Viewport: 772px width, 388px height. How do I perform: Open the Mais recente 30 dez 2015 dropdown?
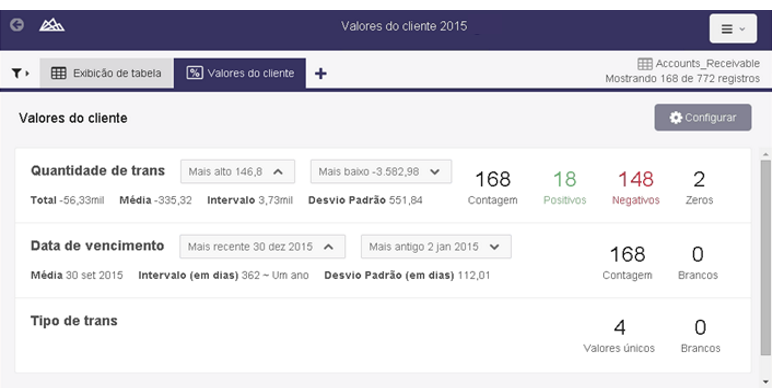pos(262,247)
